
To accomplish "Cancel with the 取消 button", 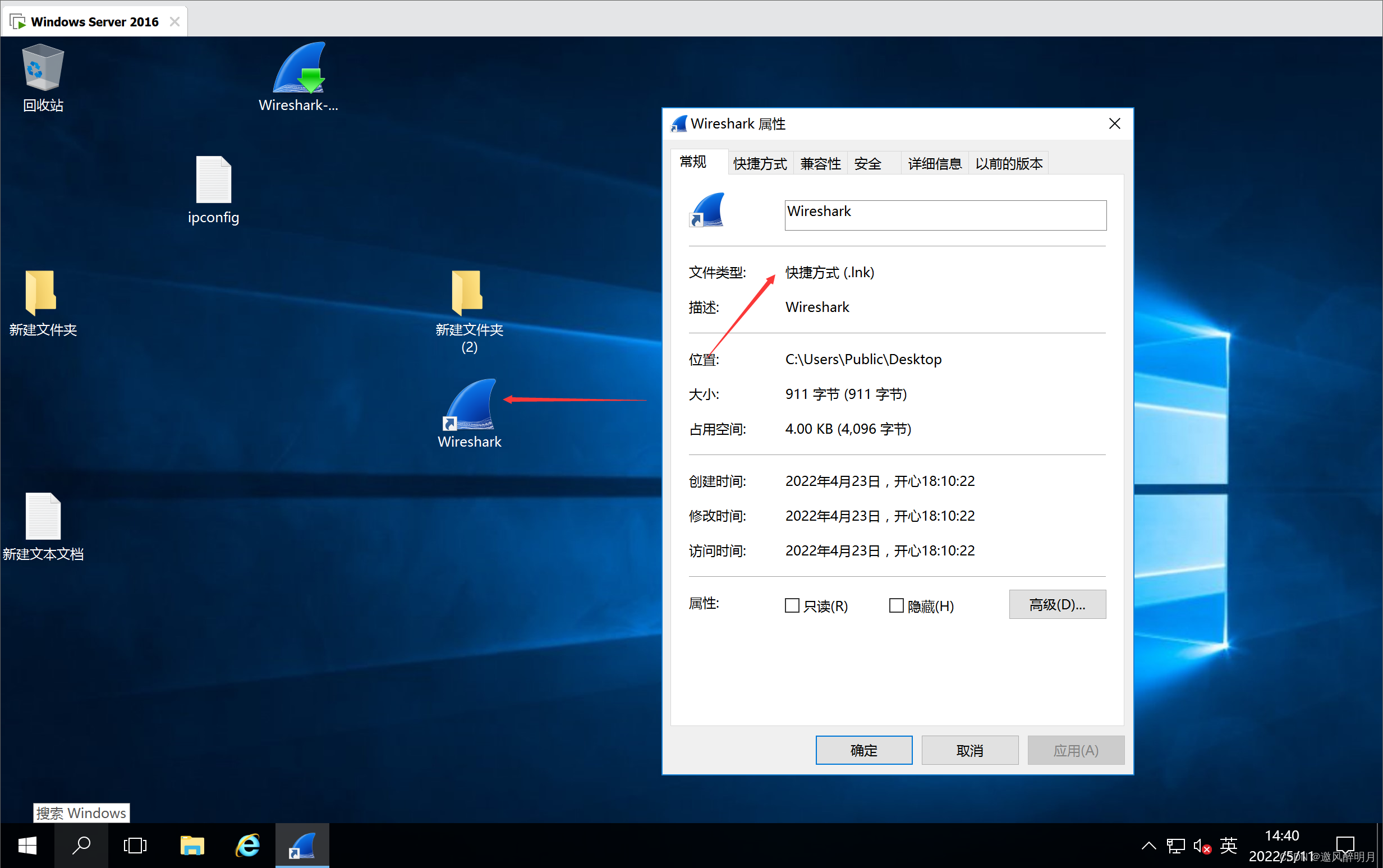I will click(970, 750).
